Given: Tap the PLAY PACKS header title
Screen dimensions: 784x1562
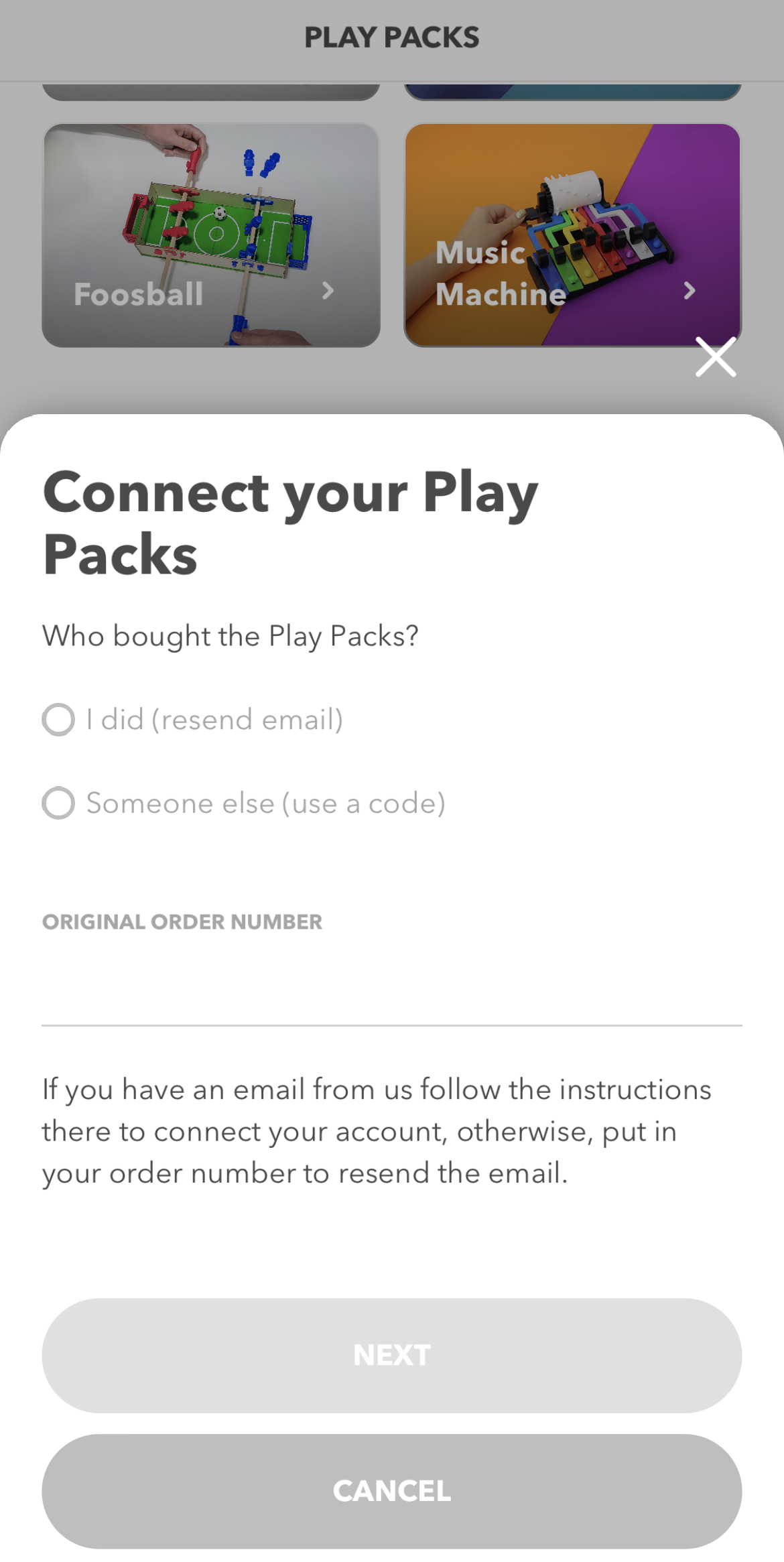Looking at the screenshot, I should coord(391,38).
